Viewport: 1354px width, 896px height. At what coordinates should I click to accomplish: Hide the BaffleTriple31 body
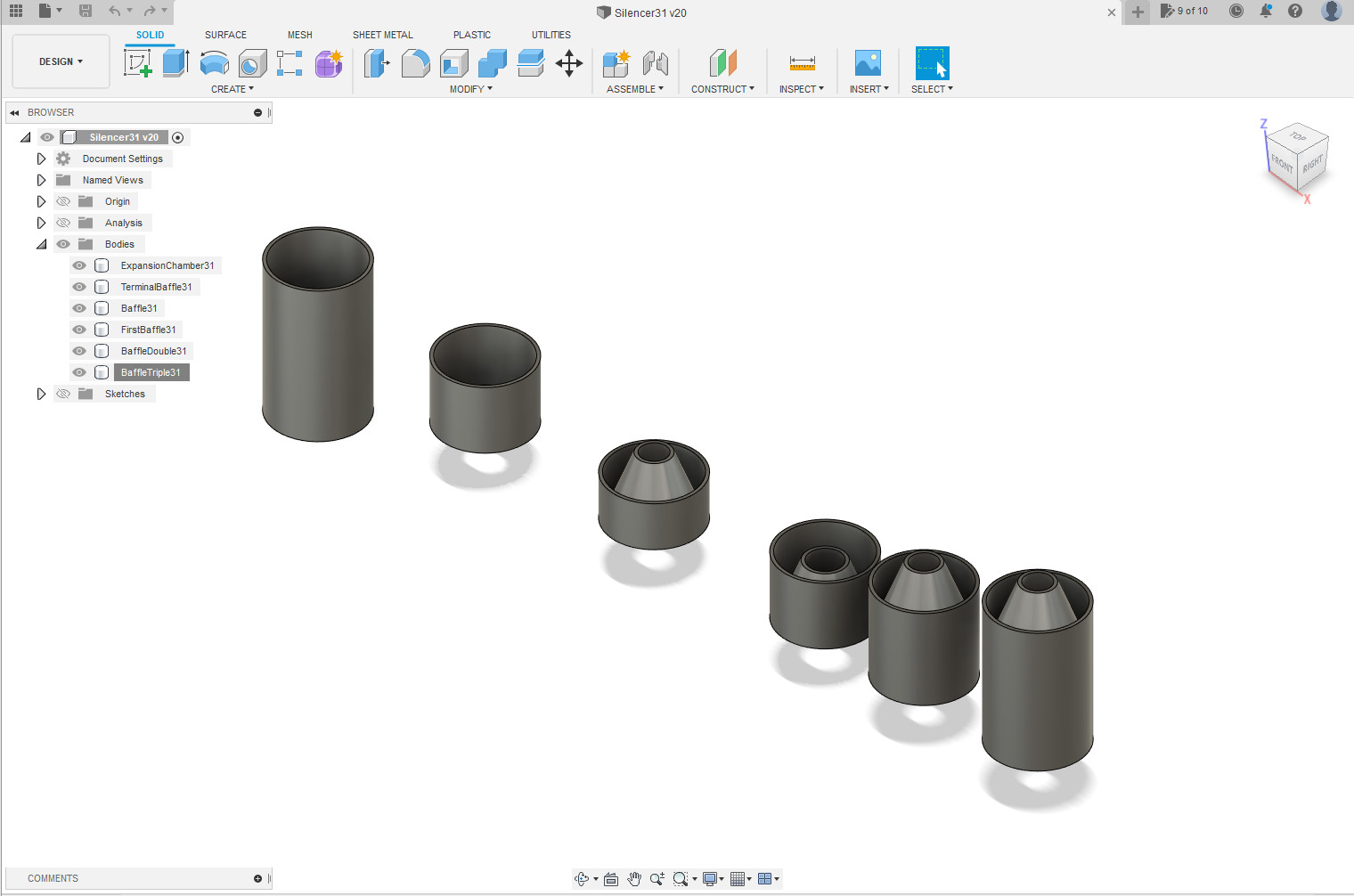[x=79, y=372]
